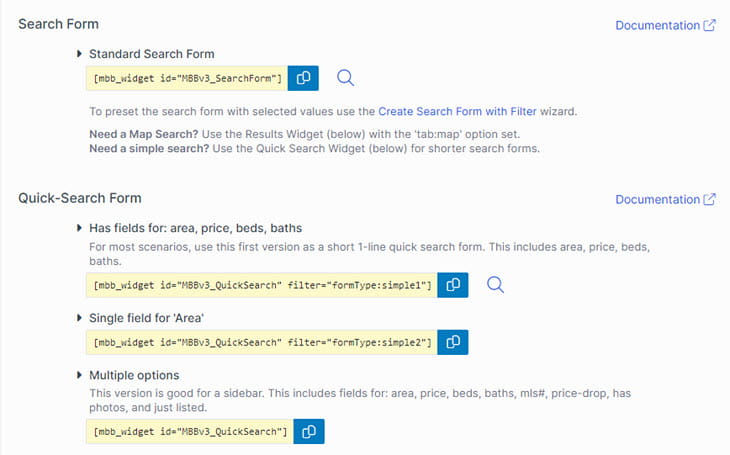Screen dimensions: 730x455
Task: Preview the simple1 quick search form
Action: click(x=495, y=285)
